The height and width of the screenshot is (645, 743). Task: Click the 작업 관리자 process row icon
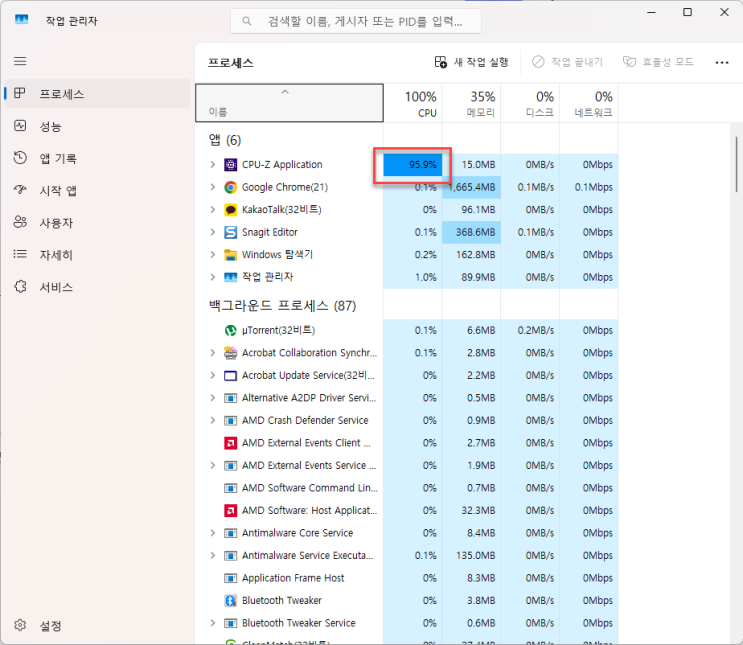230,277
